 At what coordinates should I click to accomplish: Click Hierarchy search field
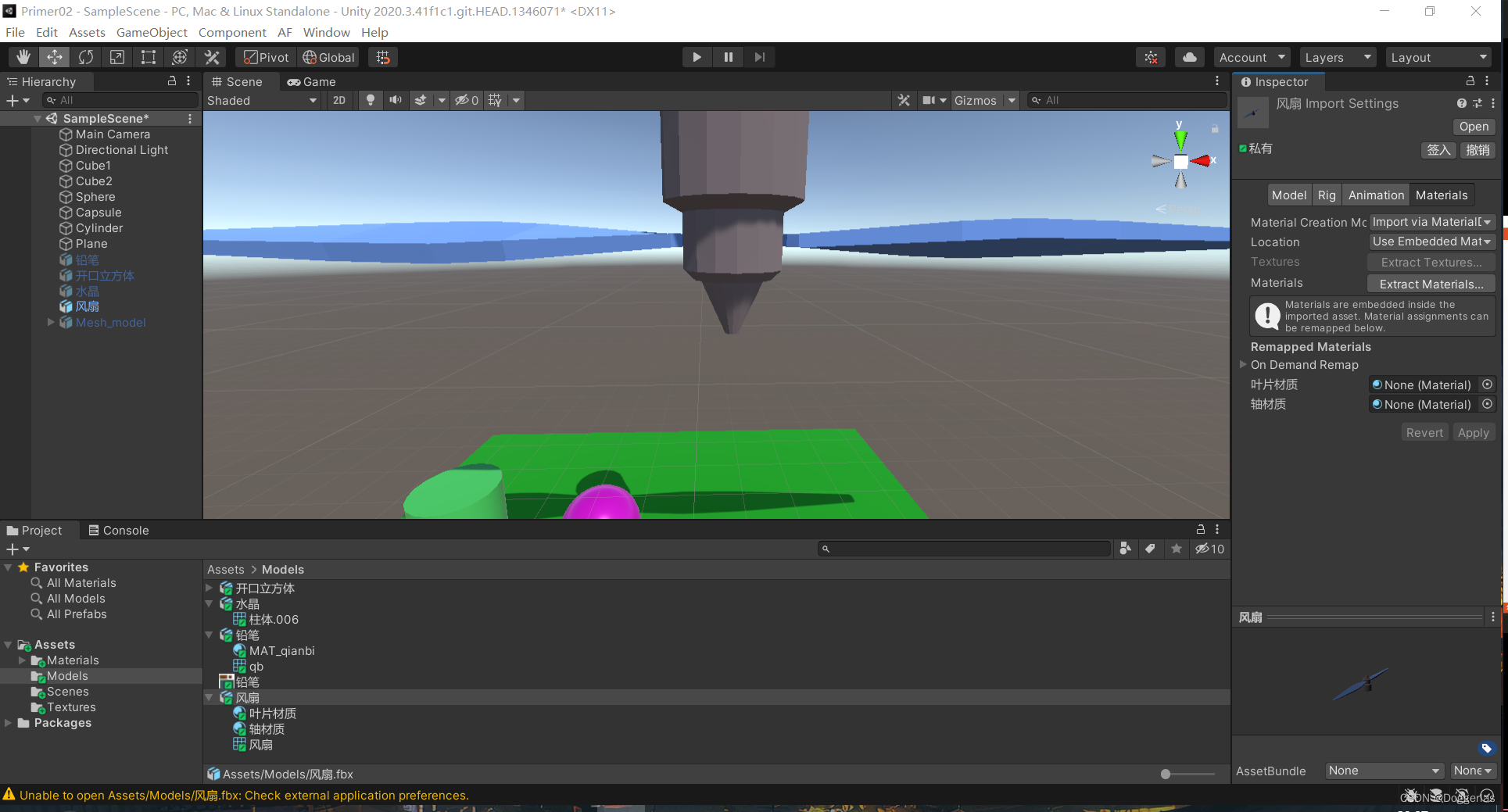(x=121, y=100)
